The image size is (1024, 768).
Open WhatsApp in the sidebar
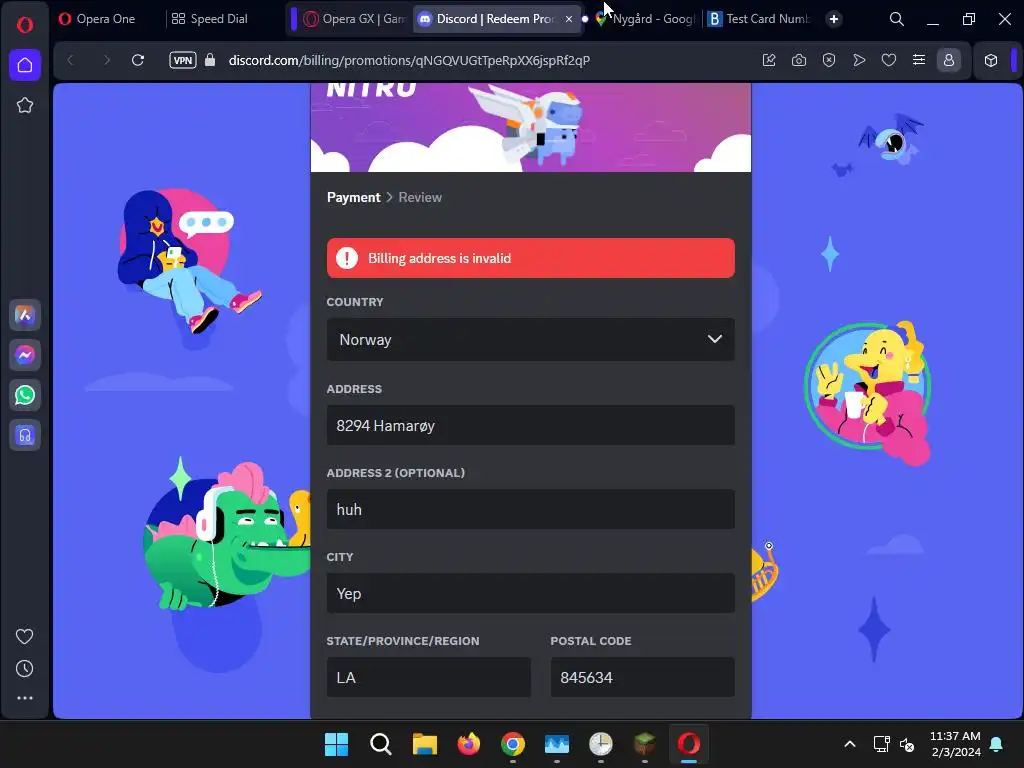25,395
